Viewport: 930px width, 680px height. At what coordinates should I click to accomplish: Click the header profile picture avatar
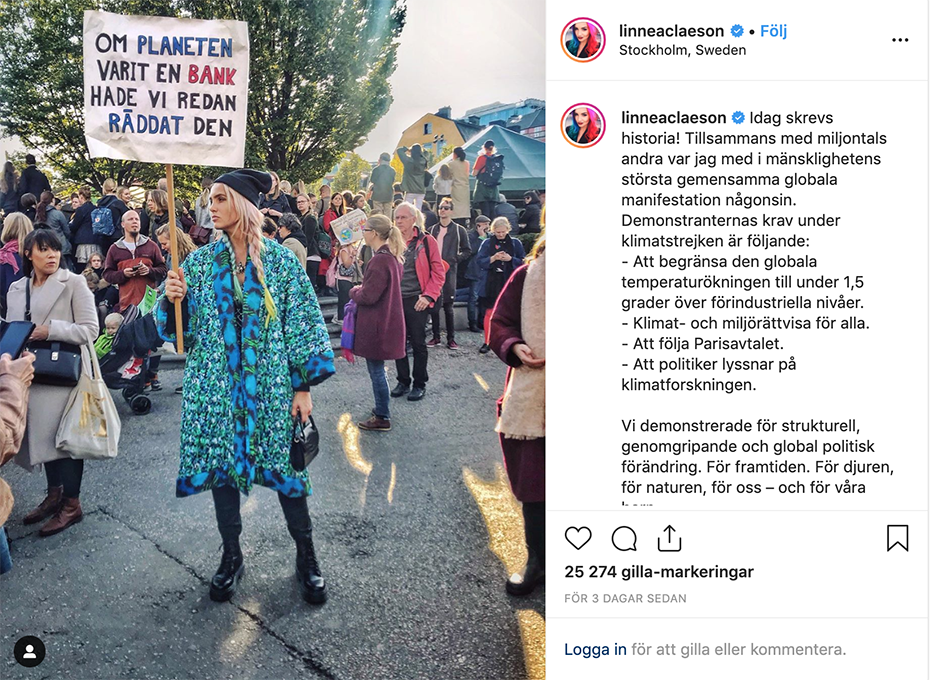pos(583,40)
